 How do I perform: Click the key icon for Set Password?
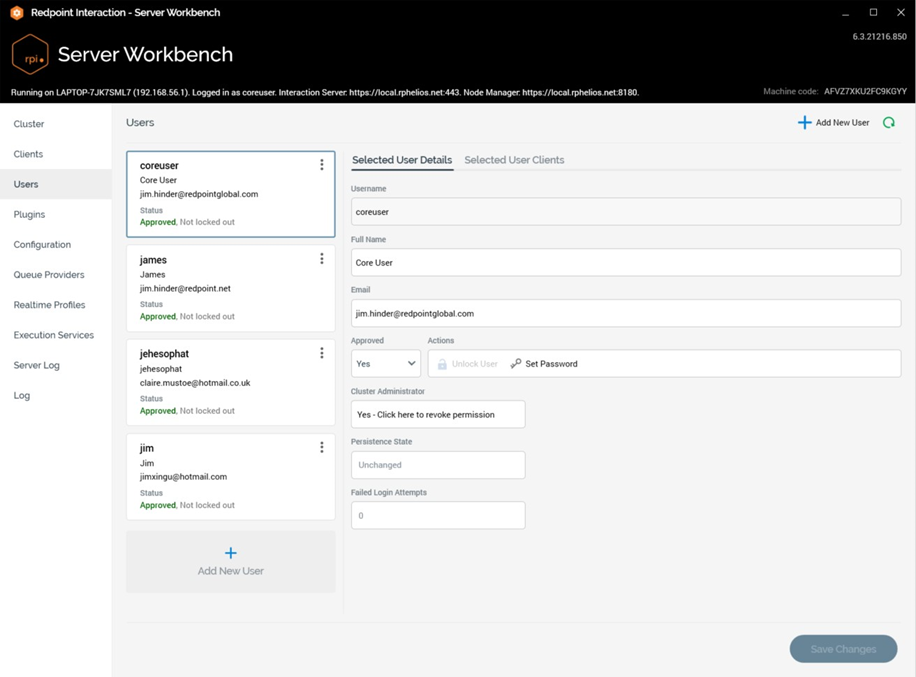point(516,364)
